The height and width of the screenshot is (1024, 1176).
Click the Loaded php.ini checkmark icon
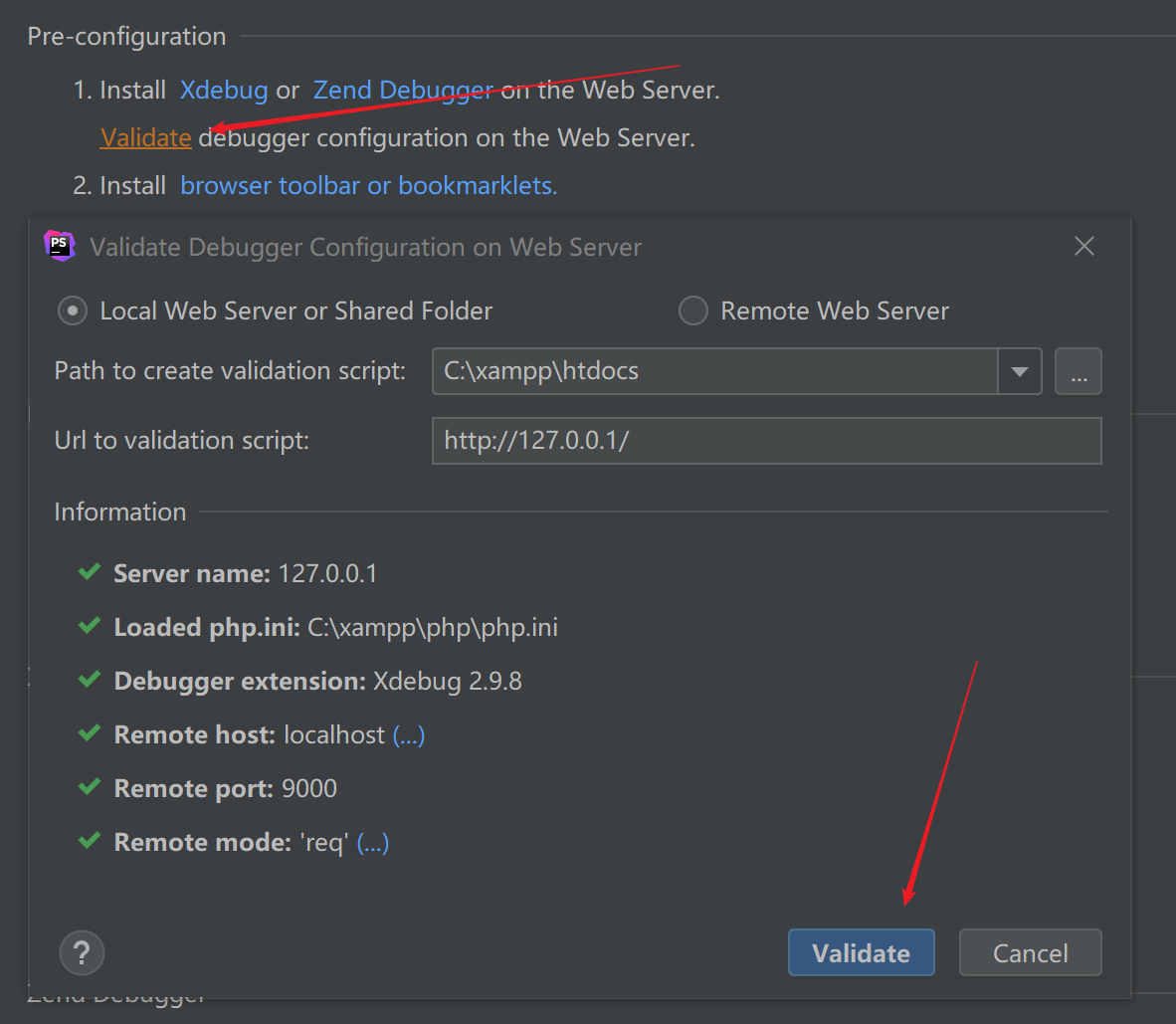(x=90, y=626)
